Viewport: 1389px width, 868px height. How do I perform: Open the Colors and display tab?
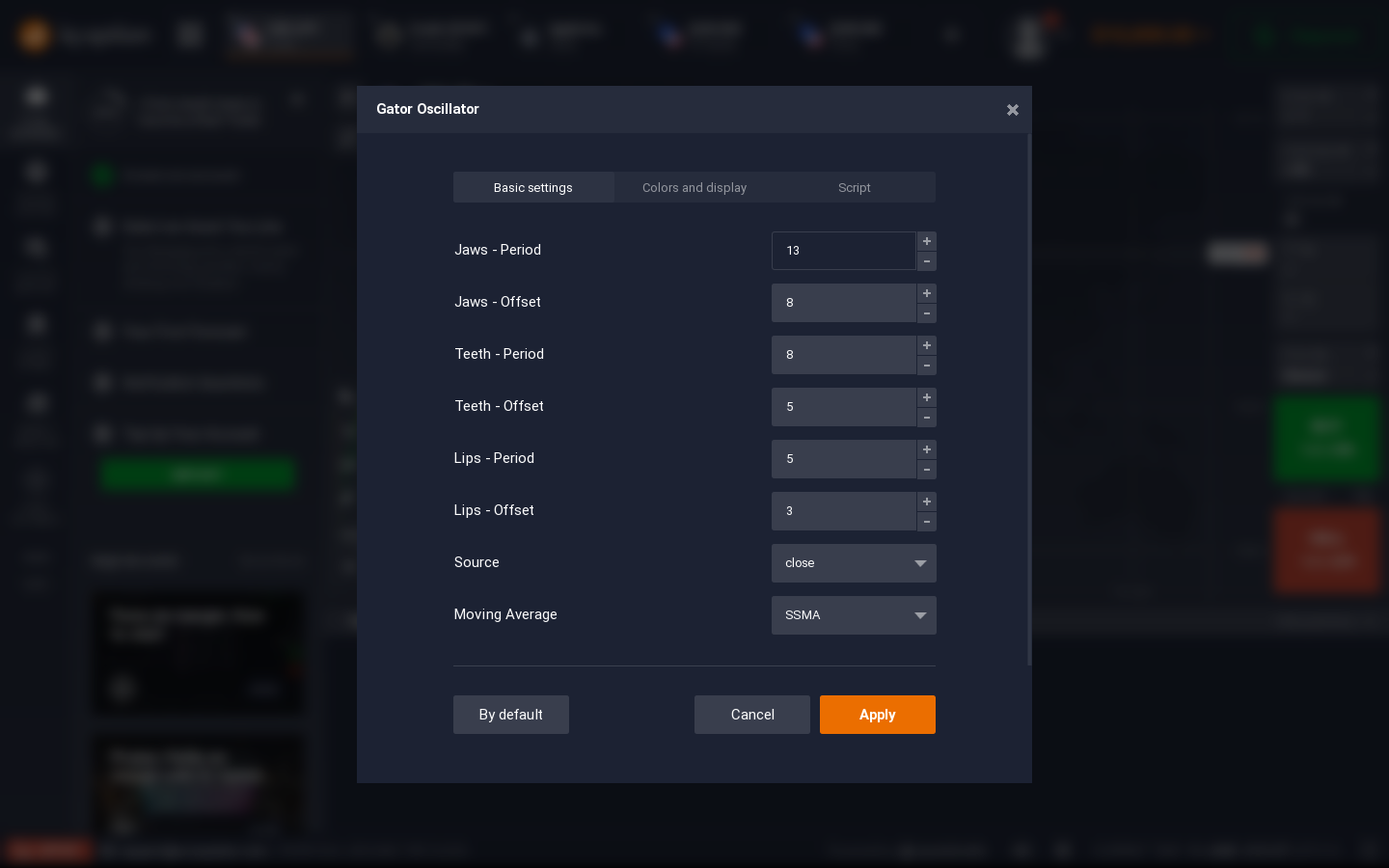coord(694,187)
